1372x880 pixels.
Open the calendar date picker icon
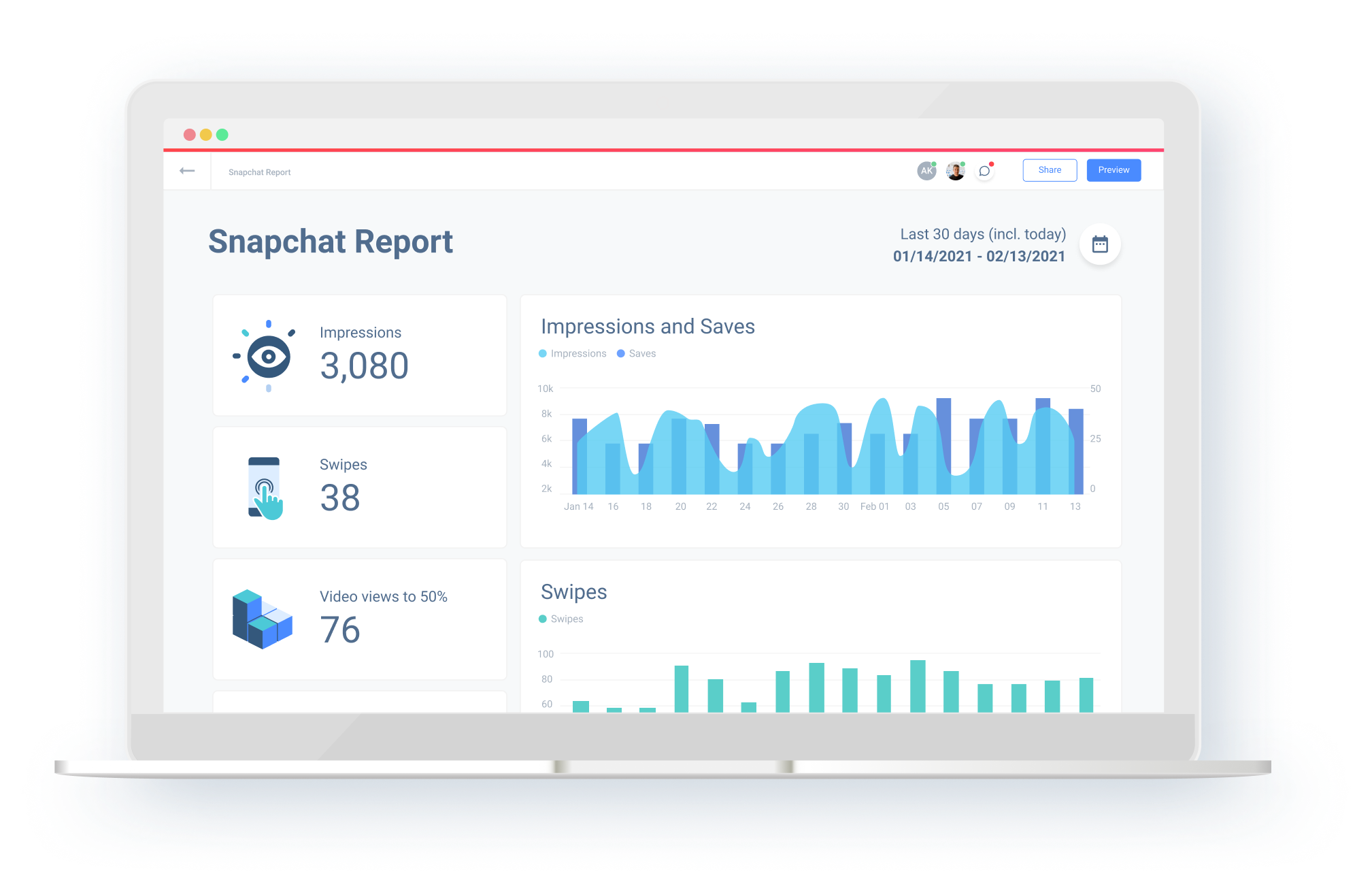tap(1099, 244)
